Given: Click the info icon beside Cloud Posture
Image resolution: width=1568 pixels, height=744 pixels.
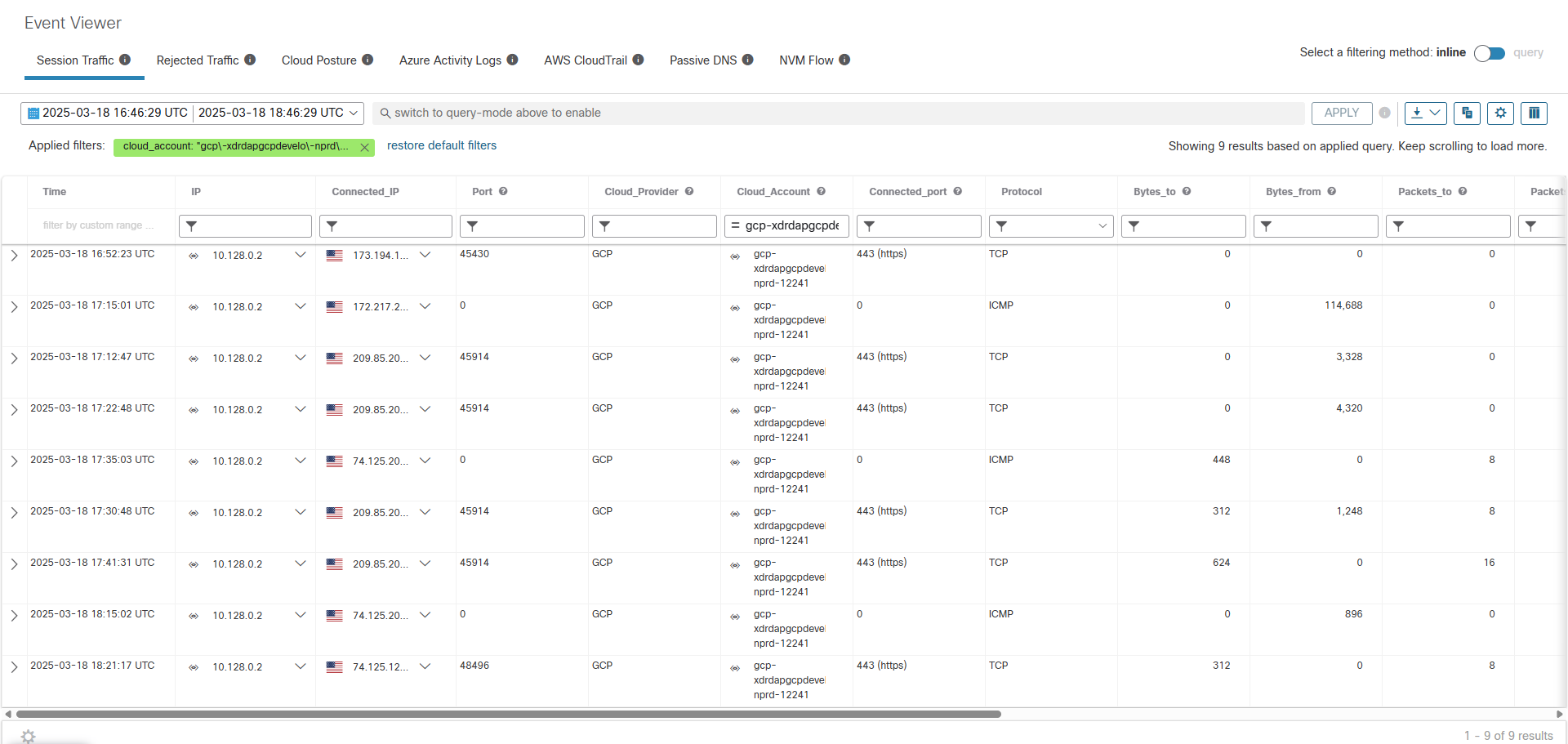Looking at the screenshot, I should [x=367, y=60].
